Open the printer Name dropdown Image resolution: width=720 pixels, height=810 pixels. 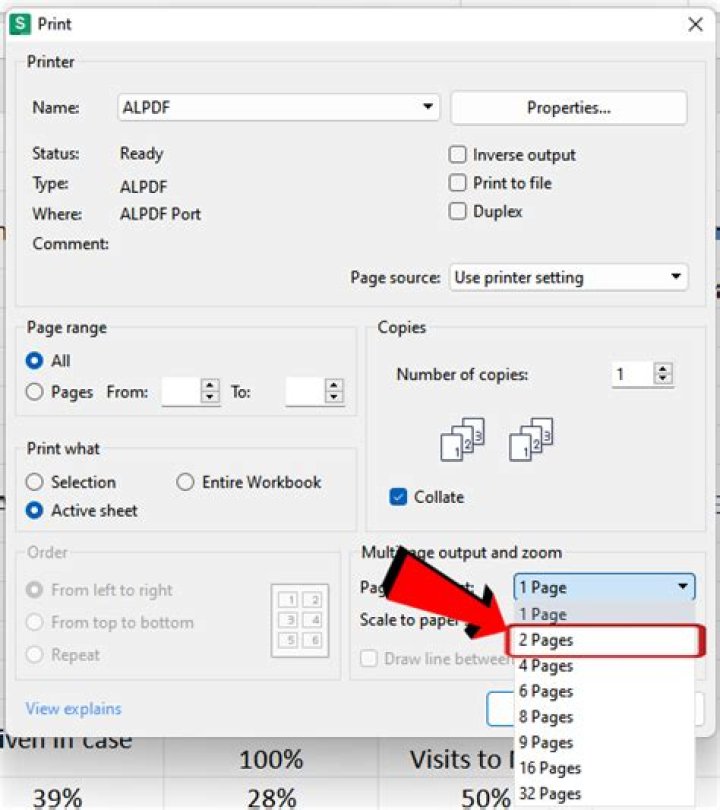coord(278,107)
